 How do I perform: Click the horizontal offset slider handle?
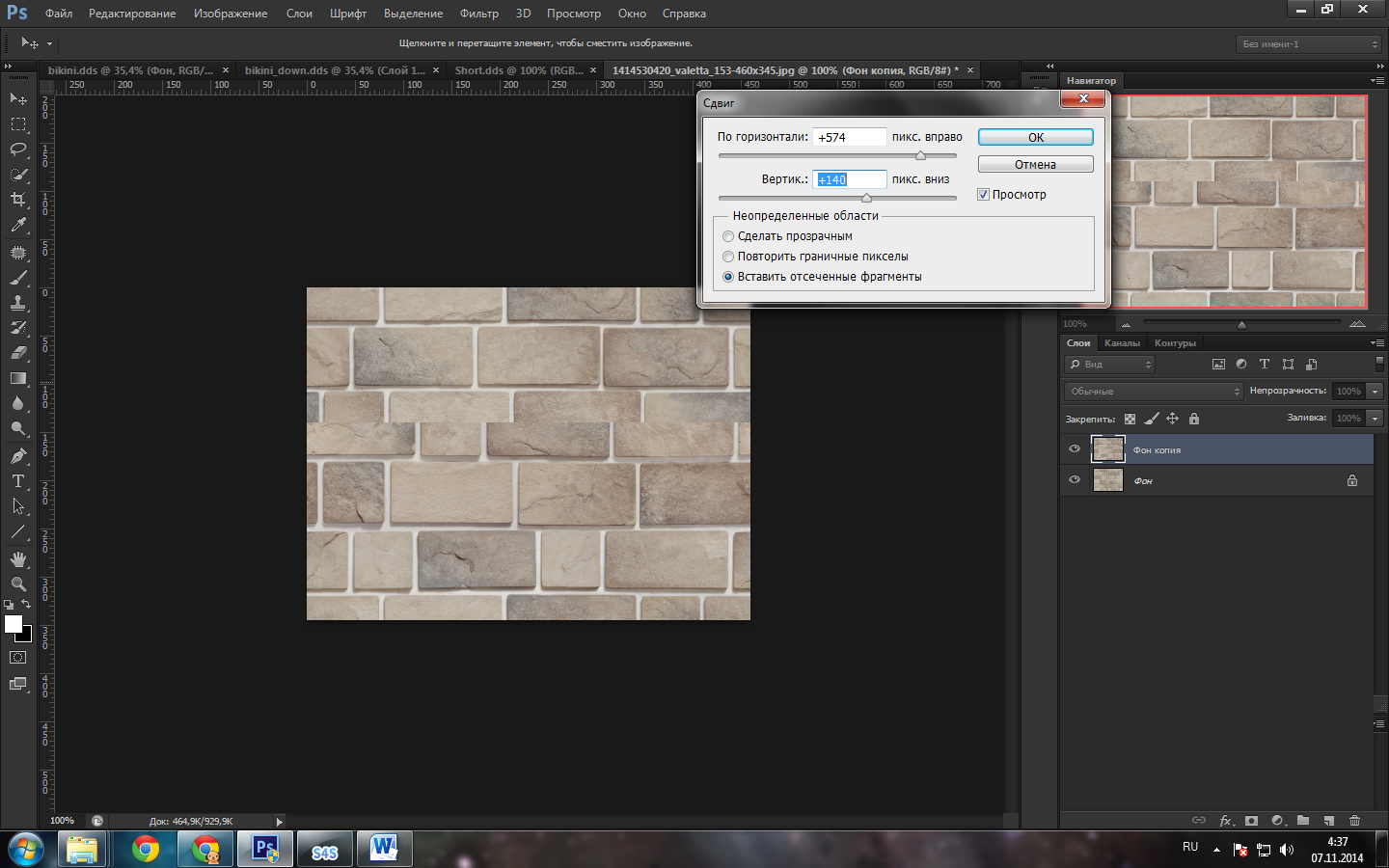(920, 155)
